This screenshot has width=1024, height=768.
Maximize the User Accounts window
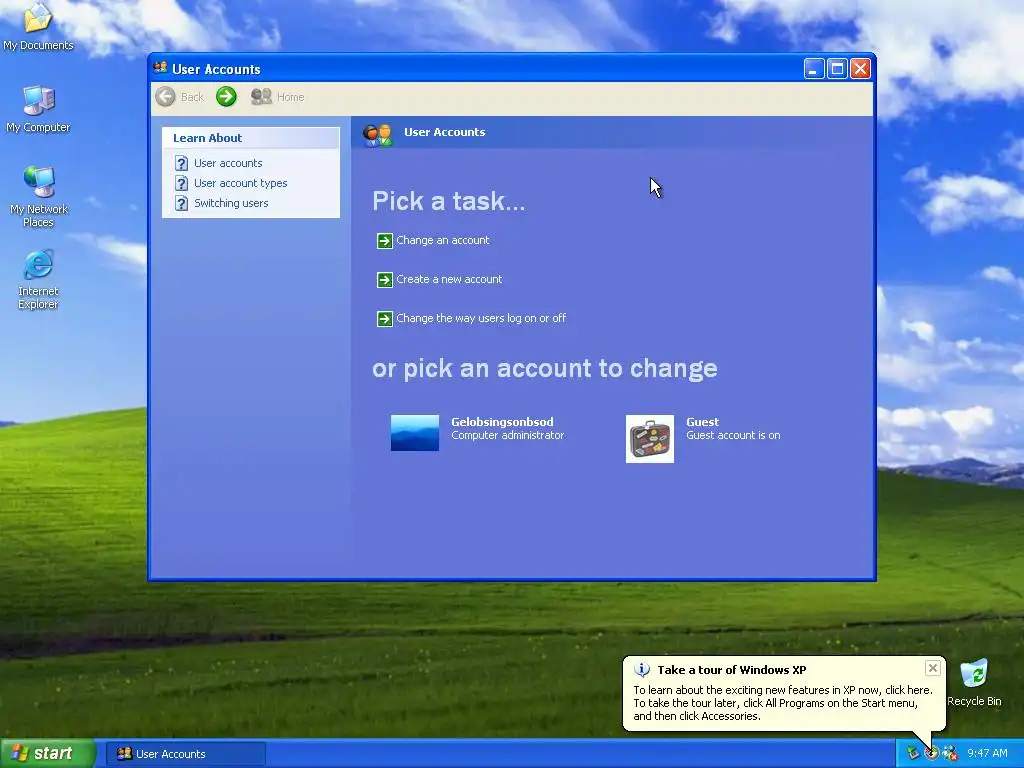point(837,69)
